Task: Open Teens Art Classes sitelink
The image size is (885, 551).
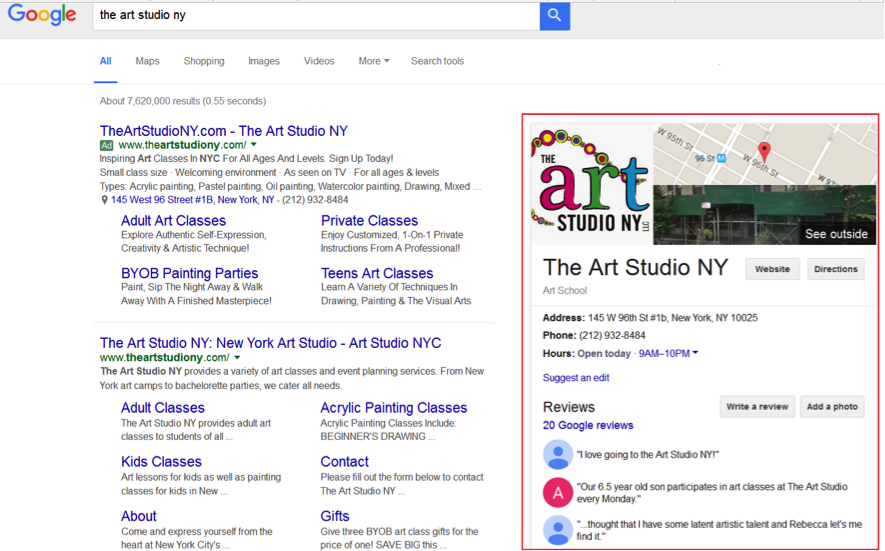Action: (377, 273)
